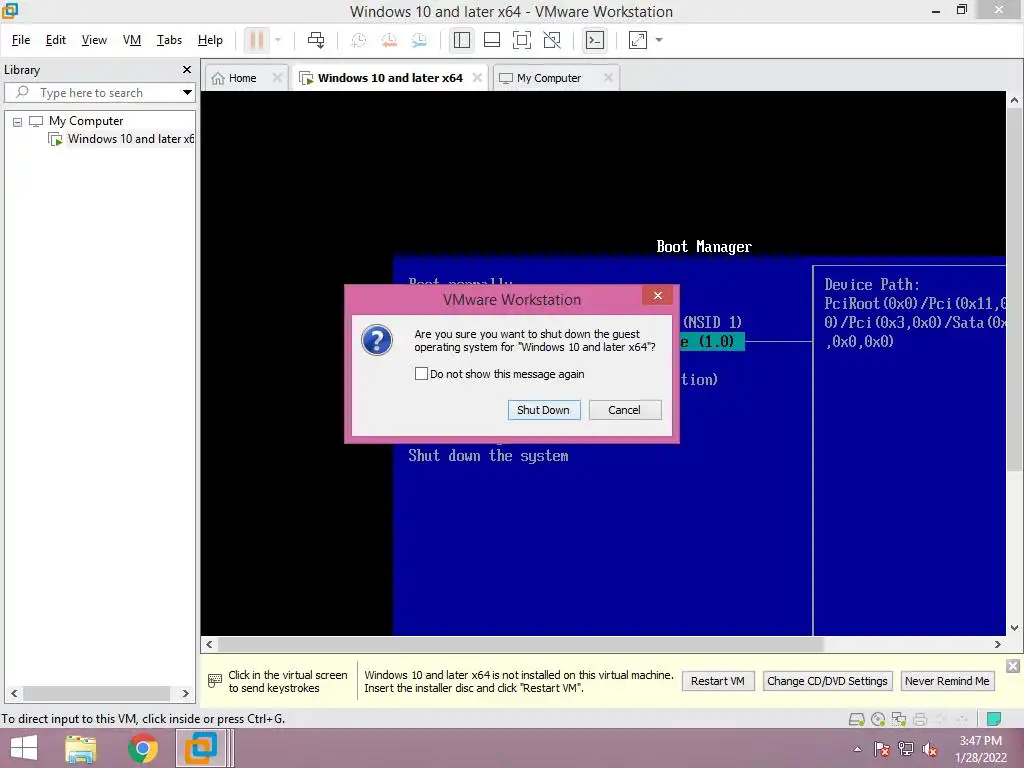1024x768 pixels.
Task: Open the snapshot manager wrench-clock icon
Action: tap(419, 40)
